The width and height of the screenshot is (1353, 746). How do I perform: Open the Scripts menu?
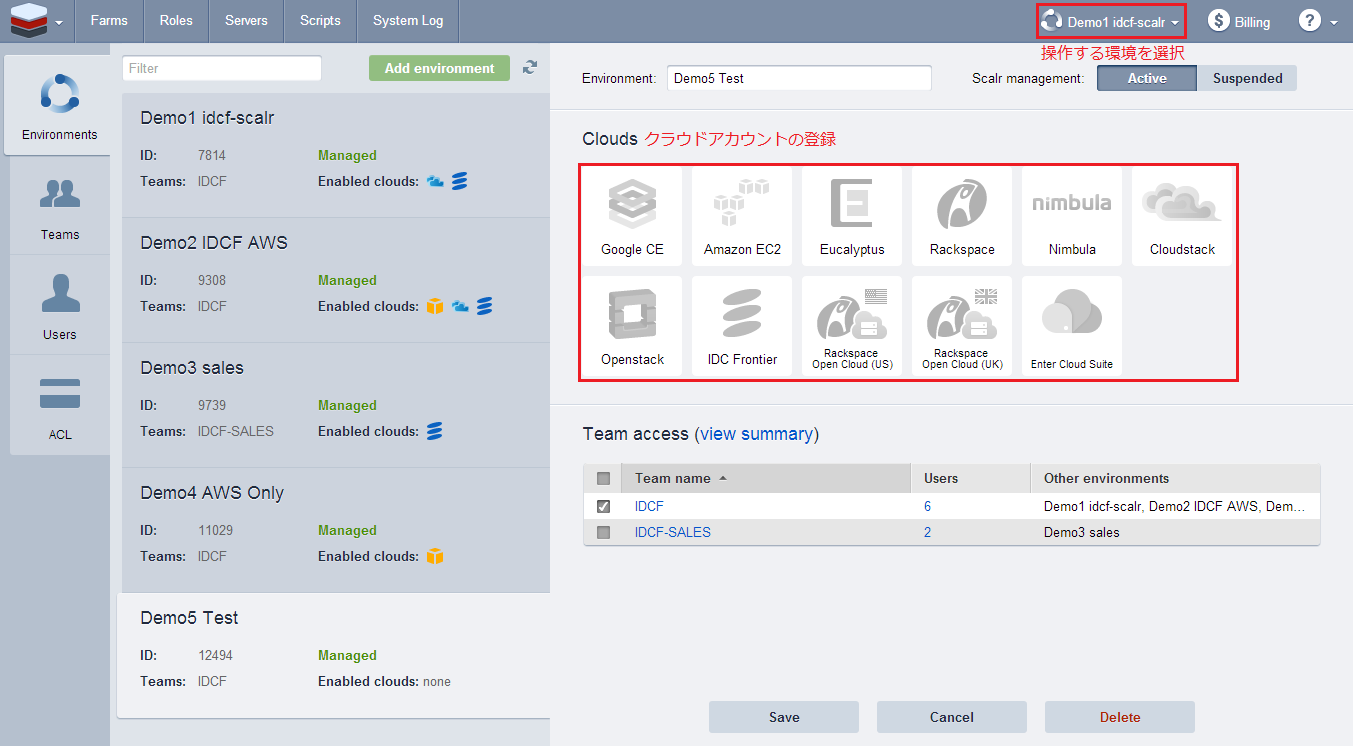320,21
